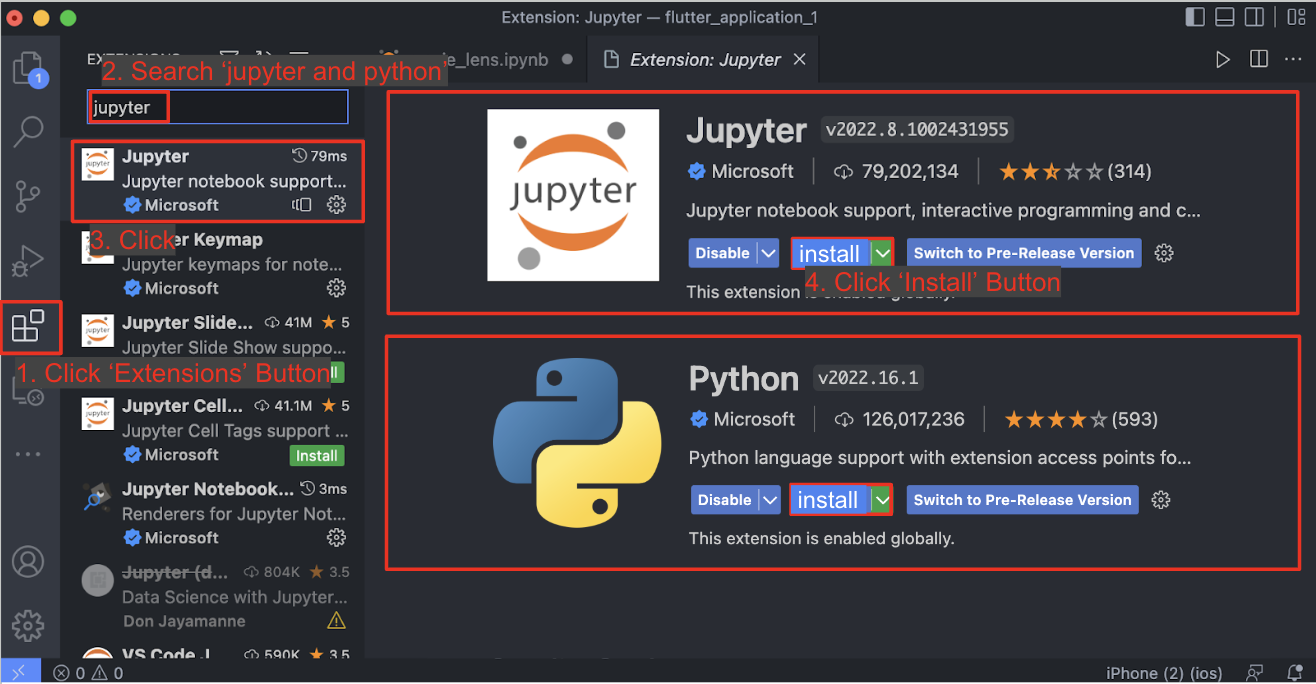Click the Python star rating (593)
The height and width of the screenshot is (684, 1316).
(1081, 418)
